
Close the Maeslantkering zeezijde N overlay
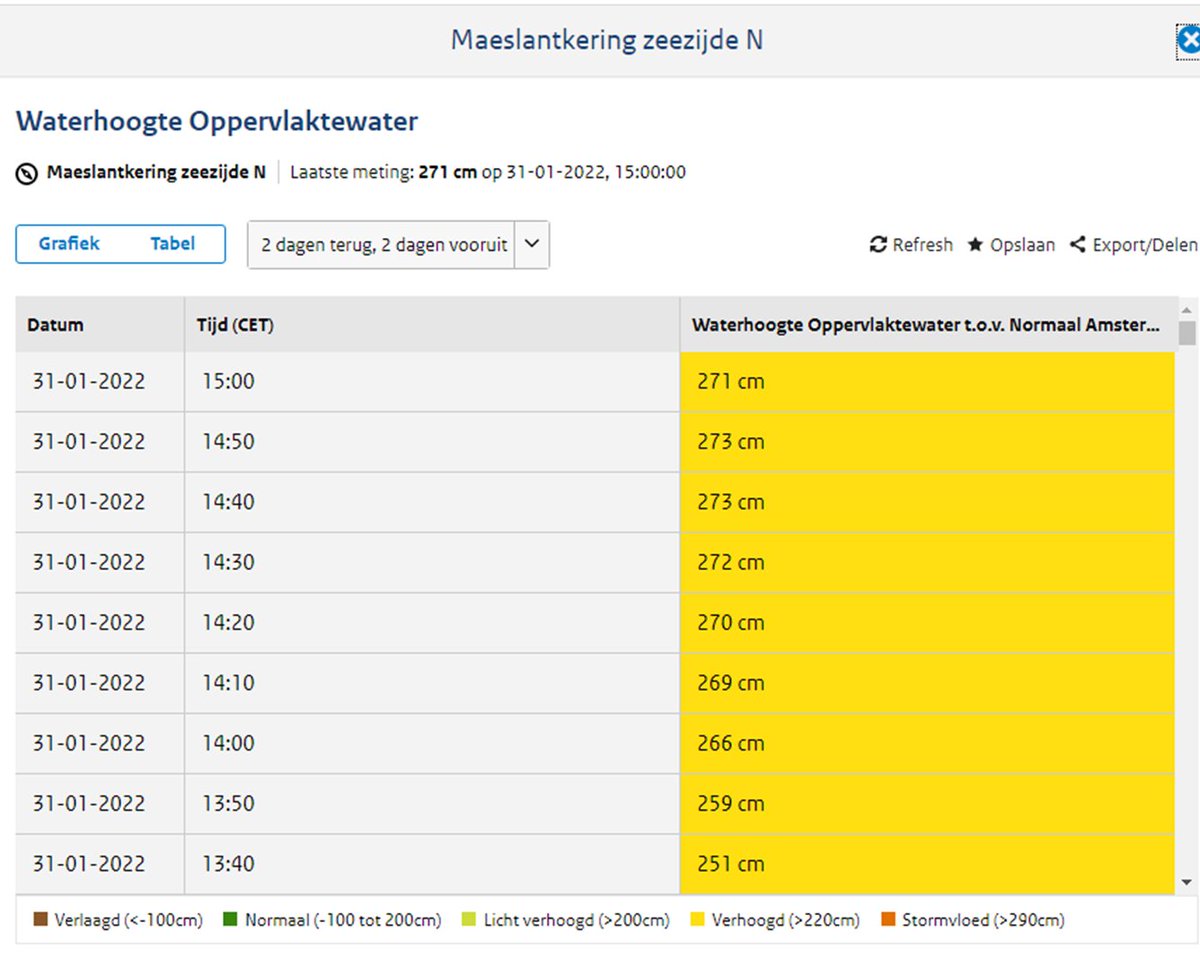(1189, 40)
